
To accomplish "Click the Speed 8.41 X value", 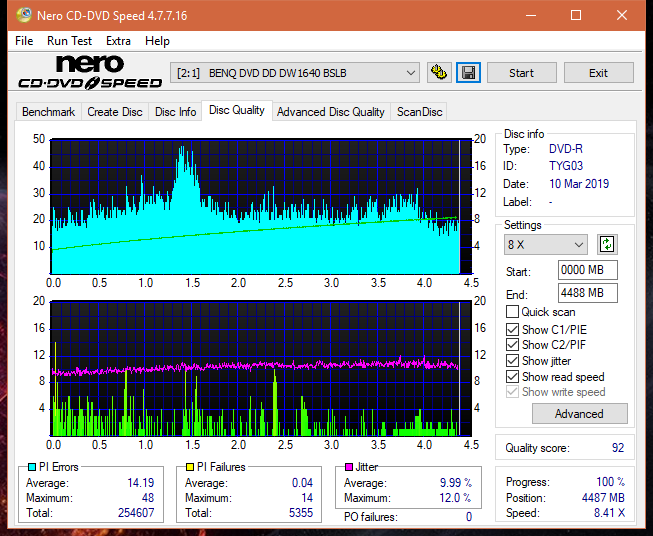I will (x=609, y=513).
